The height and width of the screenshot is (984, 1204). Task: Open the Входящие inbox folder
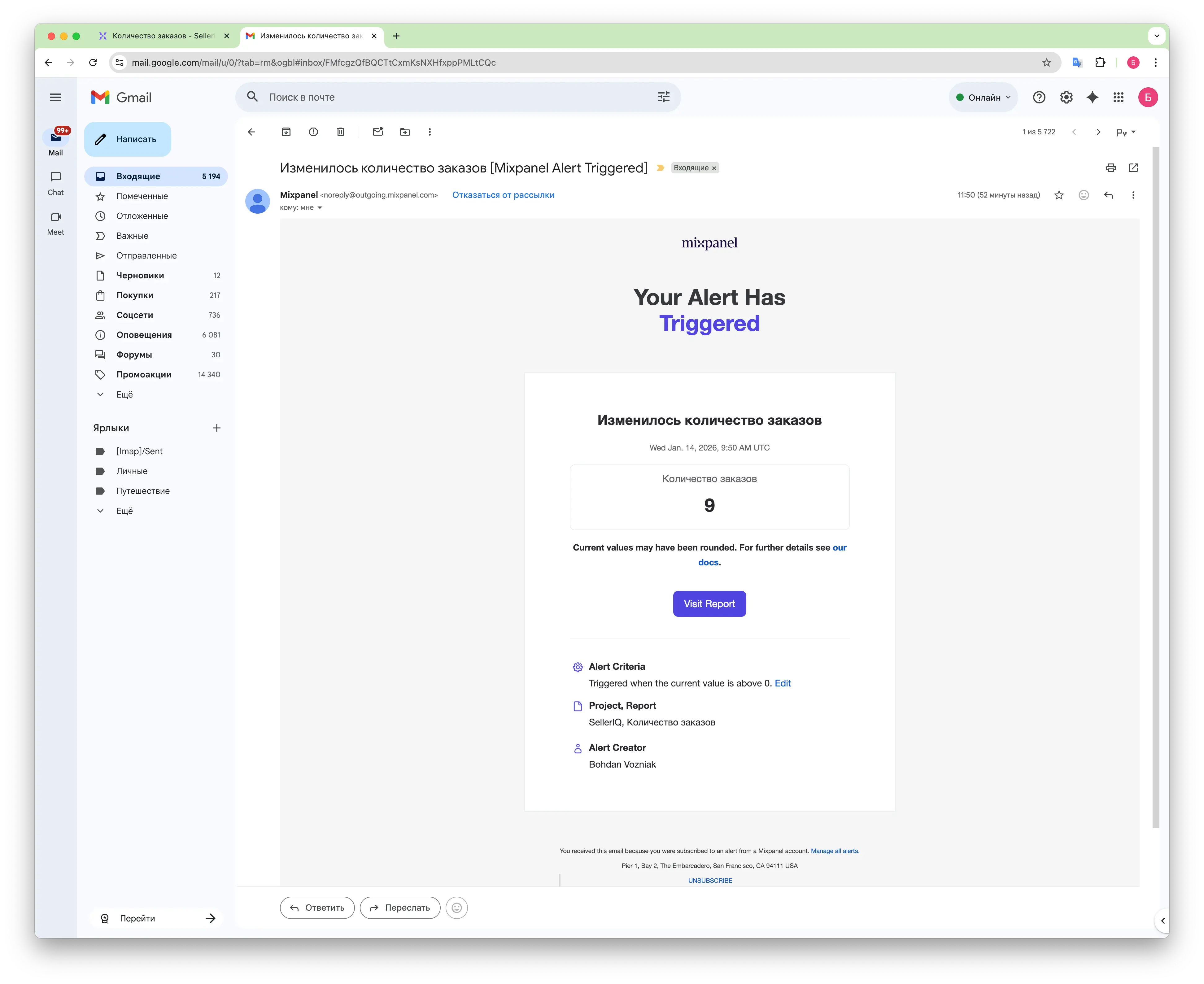pos(156,176)
